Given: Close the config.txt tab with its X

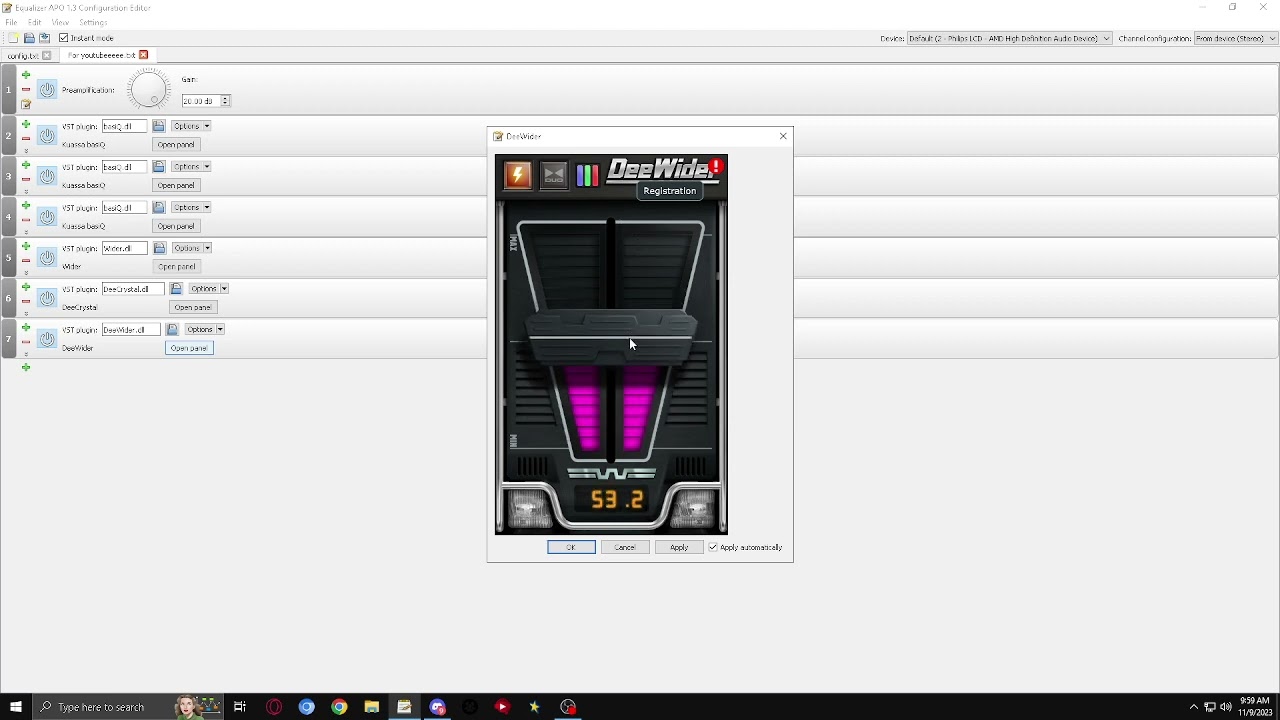Looking at the screenshot, I should point(46,55).
